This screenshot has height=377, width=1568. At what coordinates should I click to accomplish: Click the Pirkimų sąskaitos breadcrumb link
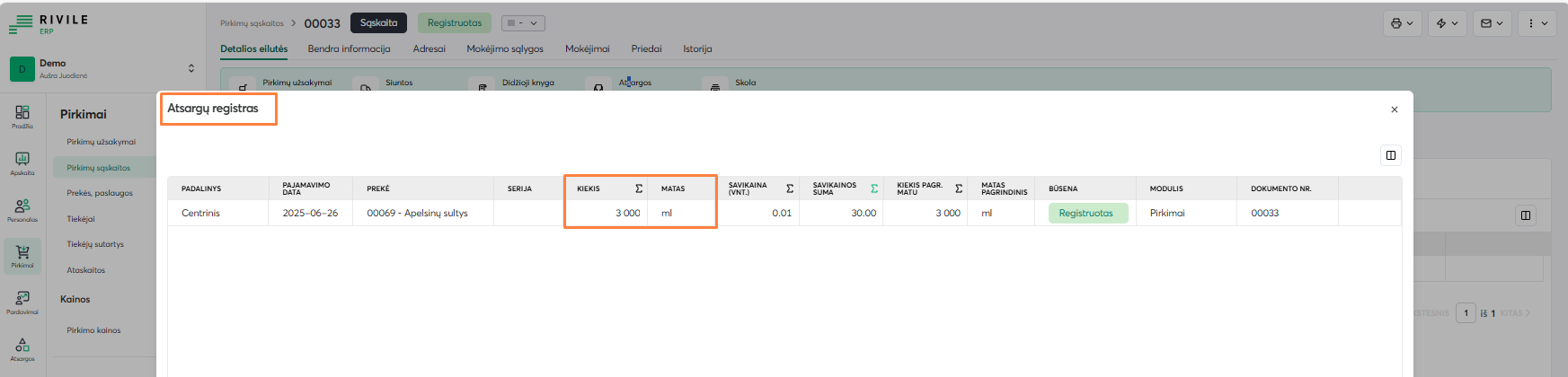pos(252,23)
